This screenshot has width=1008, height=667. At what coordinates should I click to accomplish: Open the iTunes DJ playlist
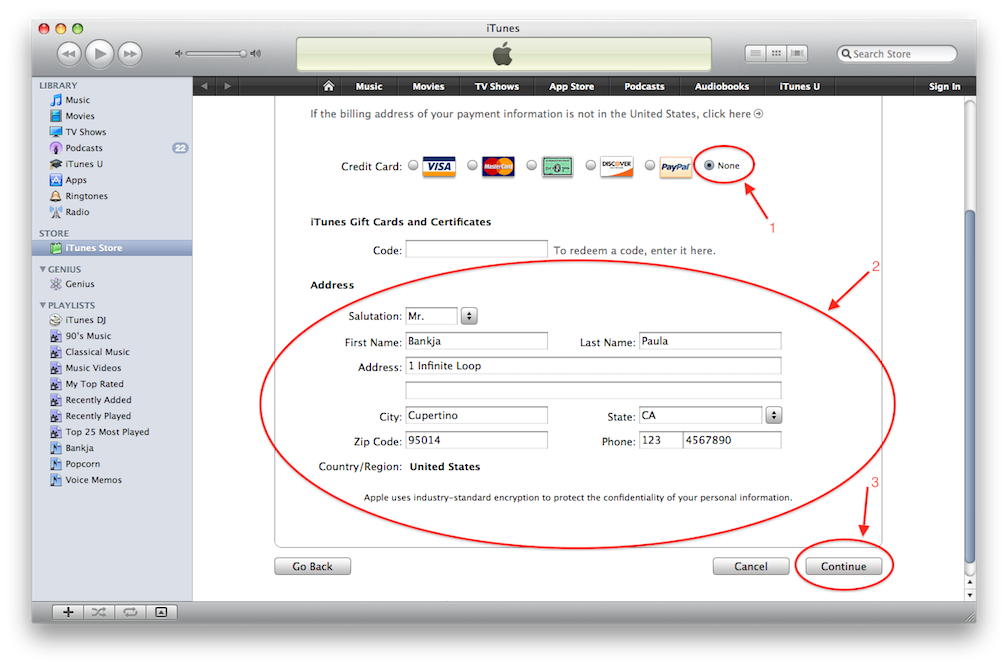pos(112,320)
